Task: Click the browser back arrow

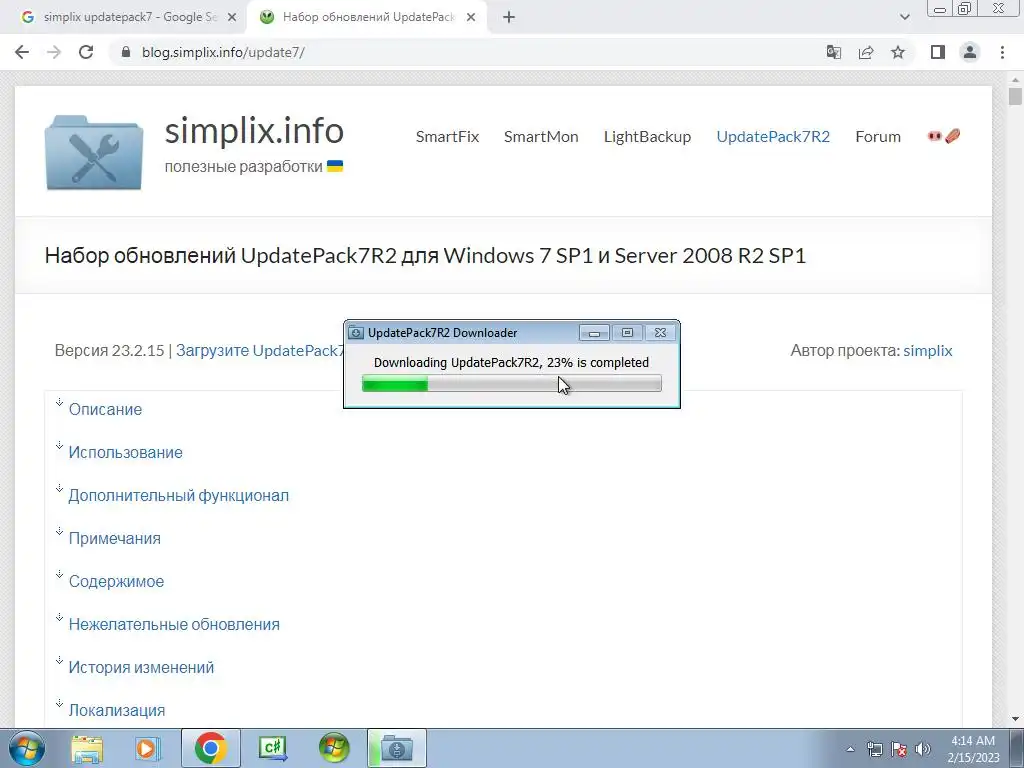Action: pyautogui.click(x=22, y=52)
